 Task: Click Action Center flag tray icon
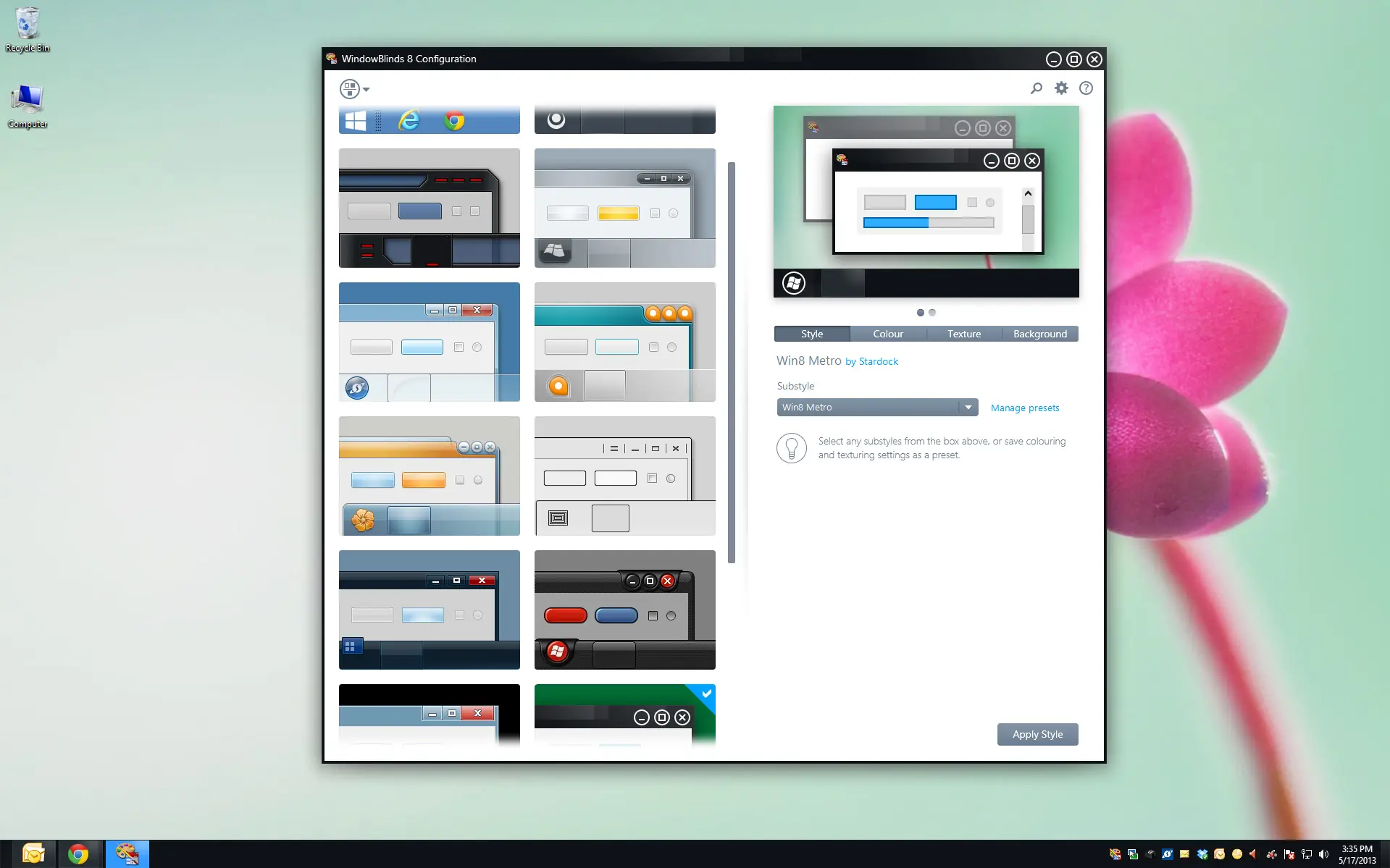pyautogui.click(x=1289, y=854)
